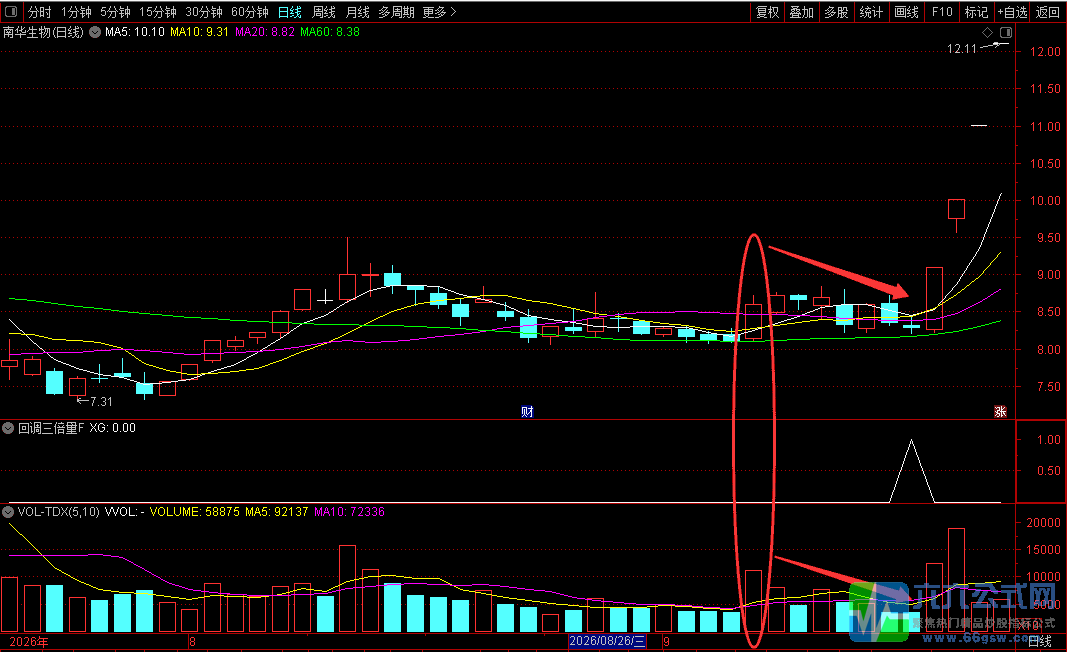Activate the 画线 drawing tool
Image resolution: width=1067 pixels, height=652 pixels.
(x=906, y=12)
